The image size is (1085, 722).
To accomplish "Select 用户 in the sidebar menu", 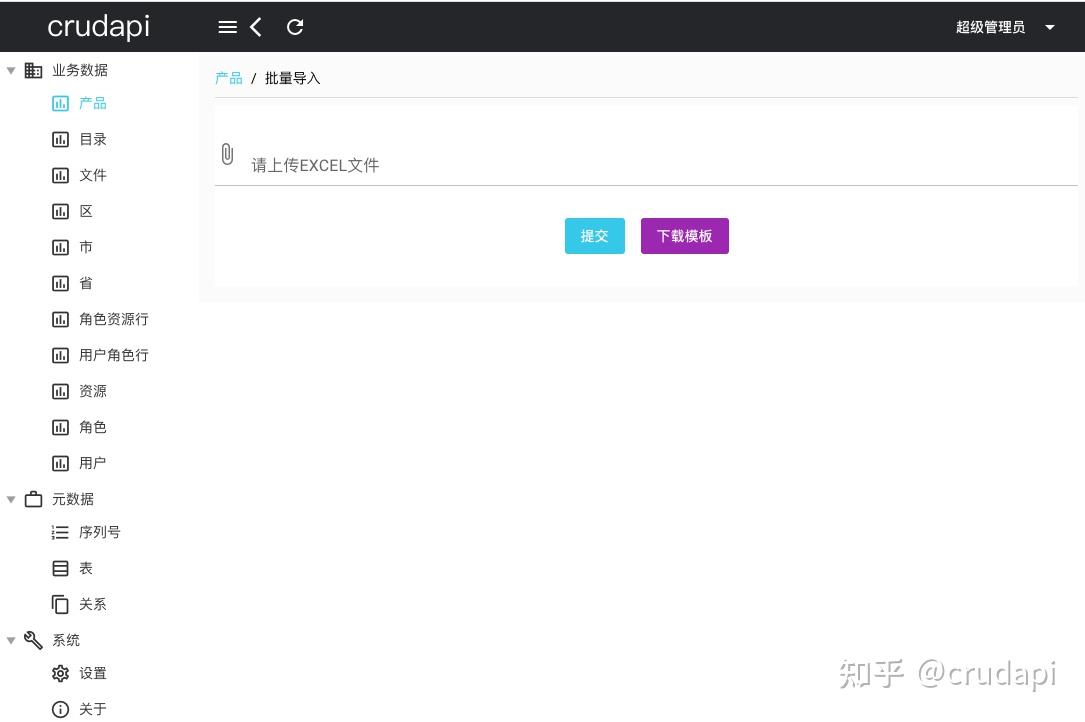I will coord(92,463).
